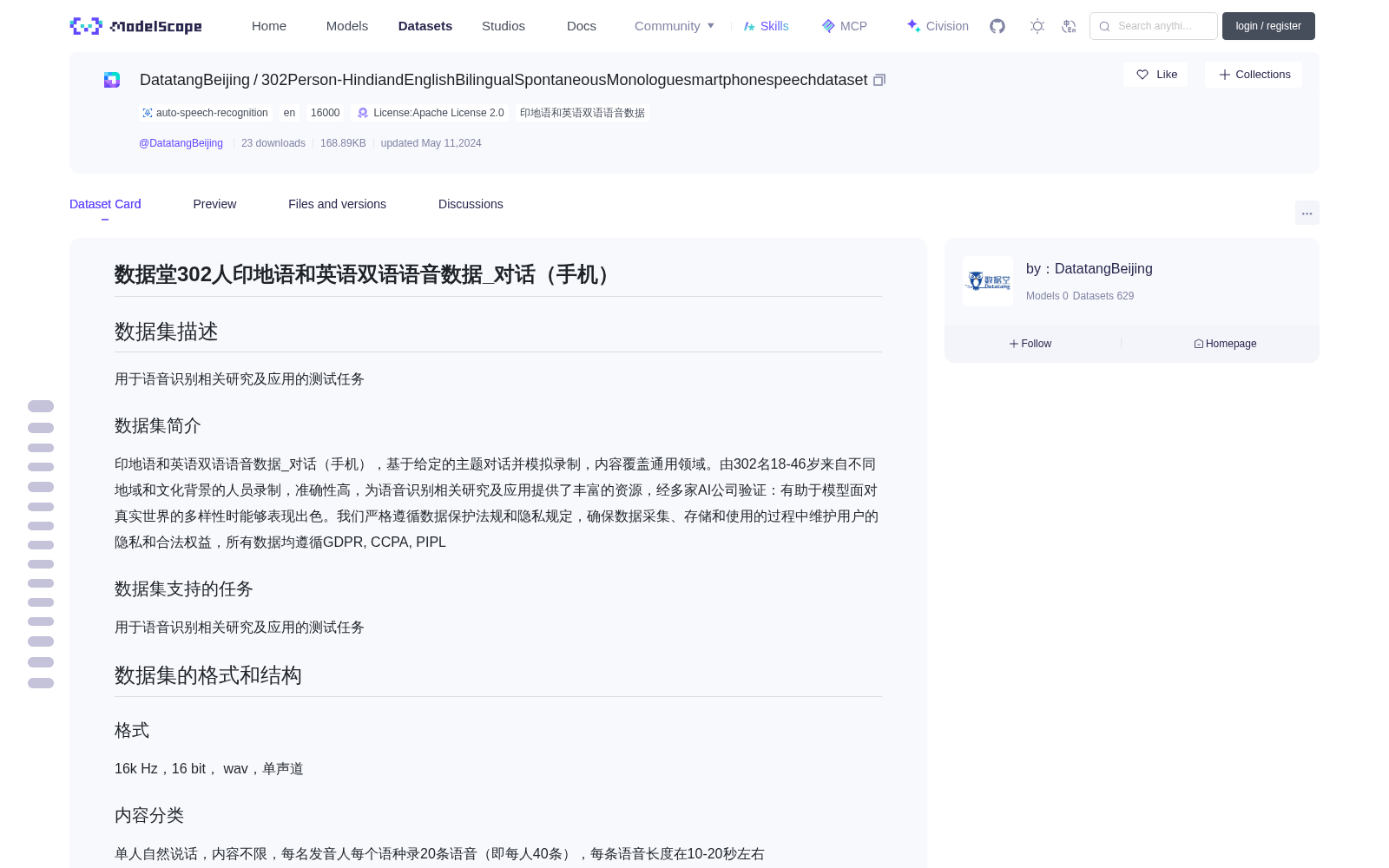The height and width of the screenshot is (868, 1389).
Task: Click the last outline marker in left sidebar
Action: [x=41, y=683]
